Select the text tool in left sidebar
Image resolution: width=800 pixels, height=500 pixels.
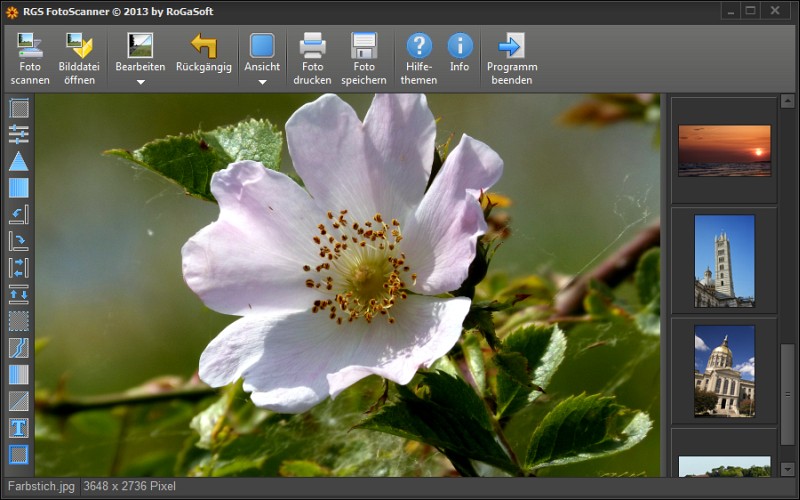coord(19,428)
